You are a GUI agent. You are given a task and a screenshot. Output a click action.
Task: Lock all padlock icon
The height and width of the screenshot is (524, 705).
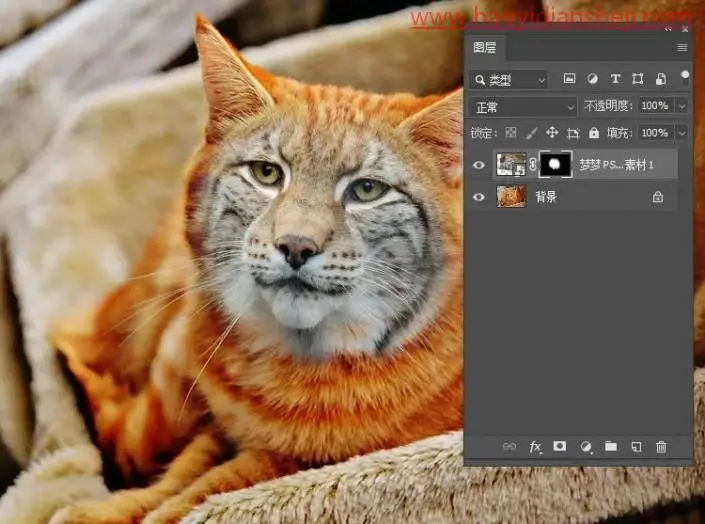click(593, 133)
